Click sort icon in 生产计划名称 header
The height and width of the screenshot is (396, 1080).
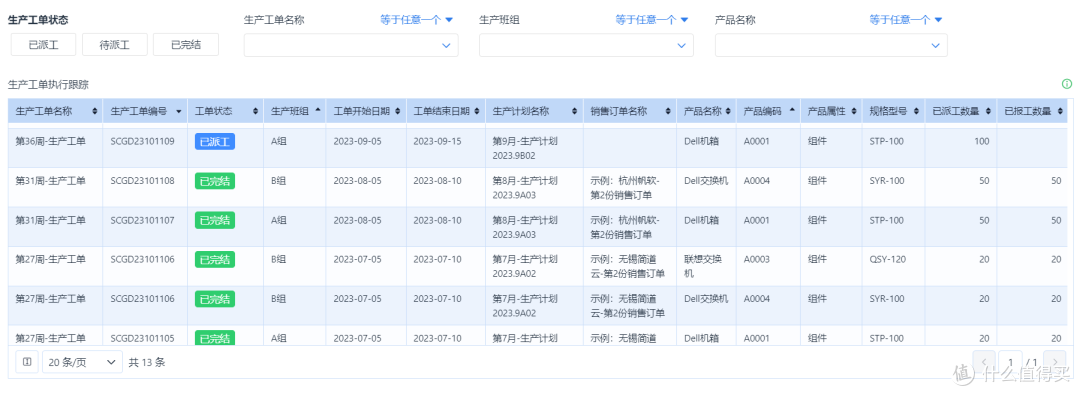[x=574, y=111]
